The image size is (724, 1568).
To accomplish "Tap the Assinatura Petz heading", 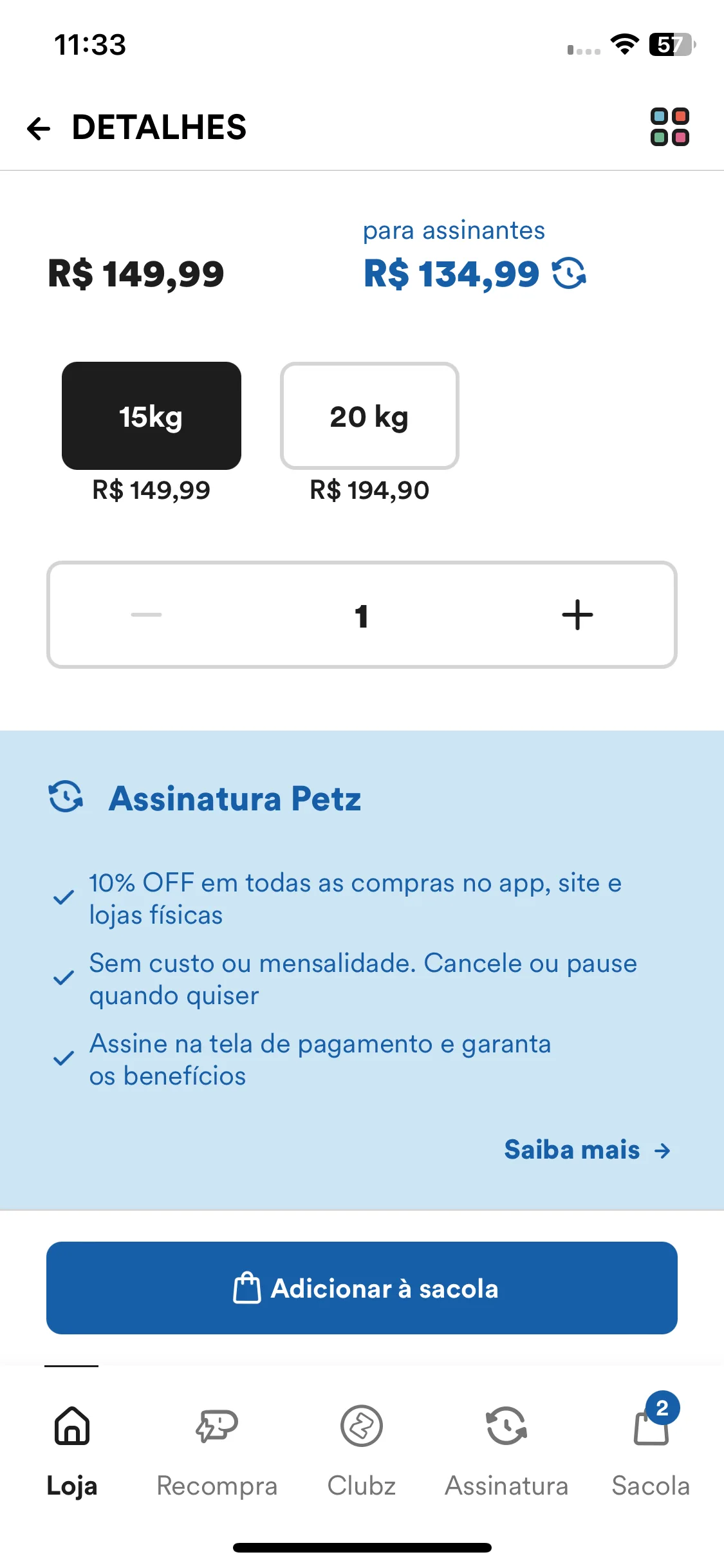I will (235, 798).
